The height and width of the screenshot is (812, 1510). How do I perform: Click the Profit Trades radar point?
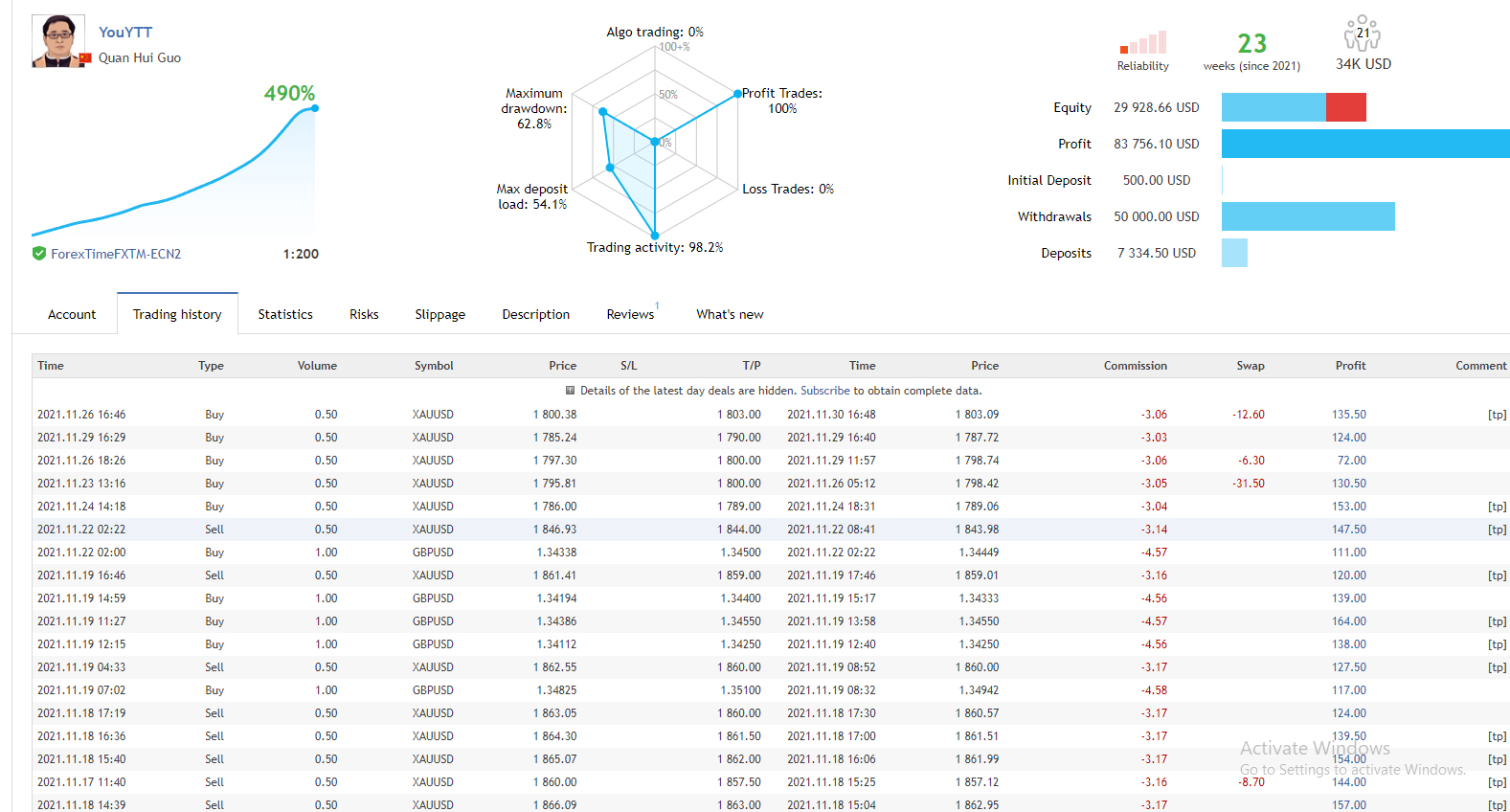737,94
